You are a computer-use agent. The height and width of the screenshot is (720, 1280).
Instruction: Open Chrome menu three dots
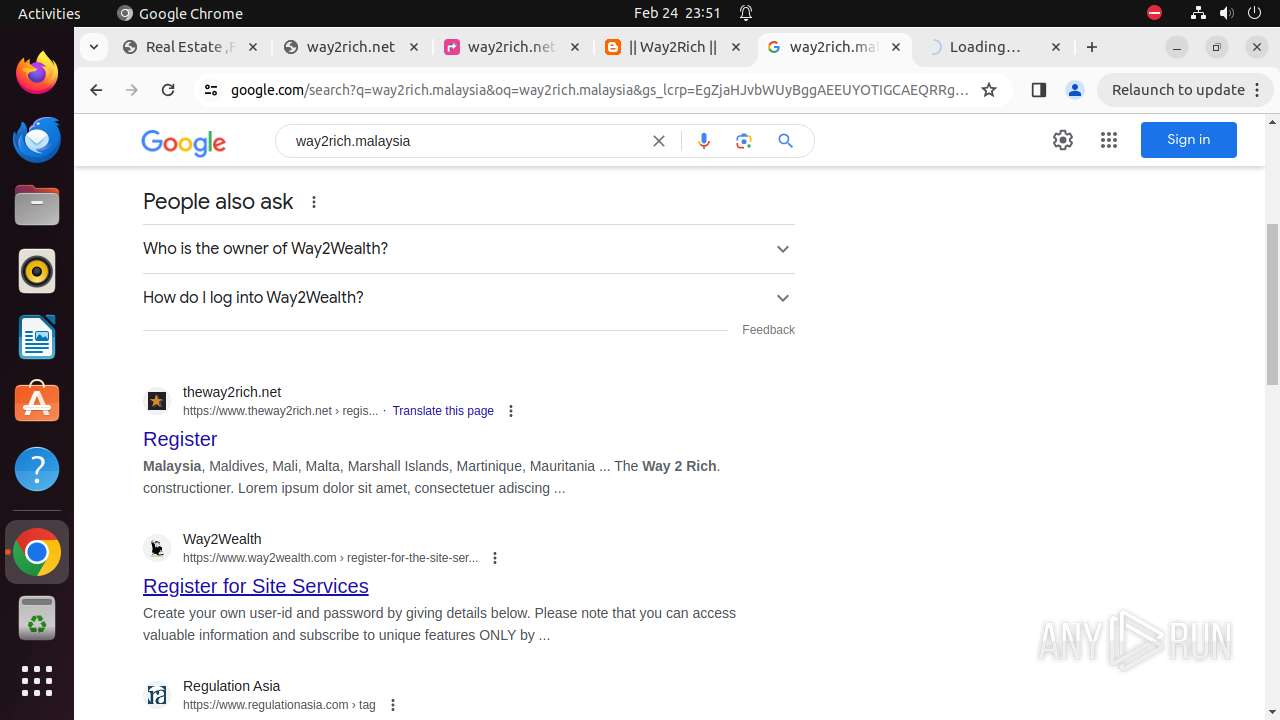click(1259, 90)
